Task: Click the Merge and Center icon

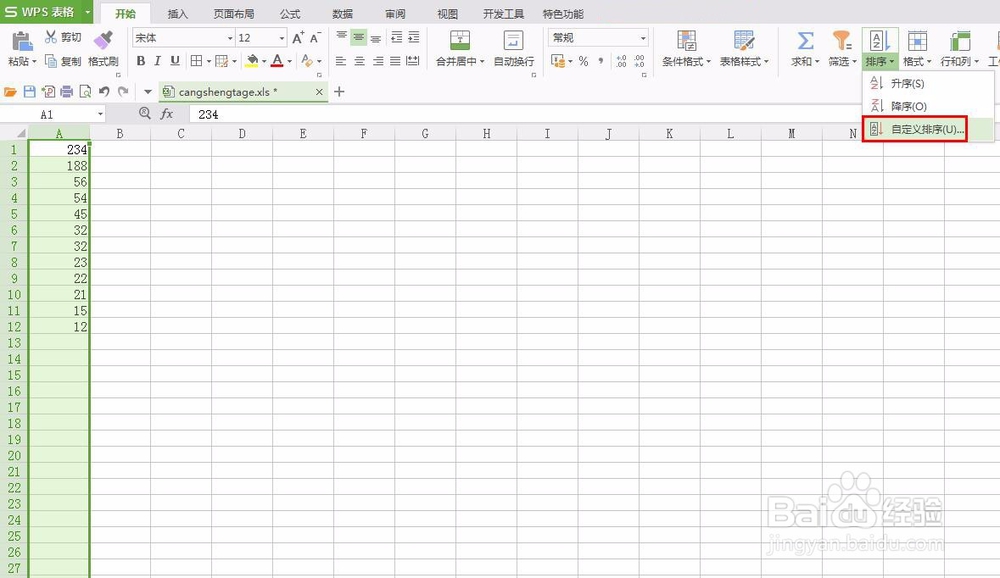Action: (460, 40)
